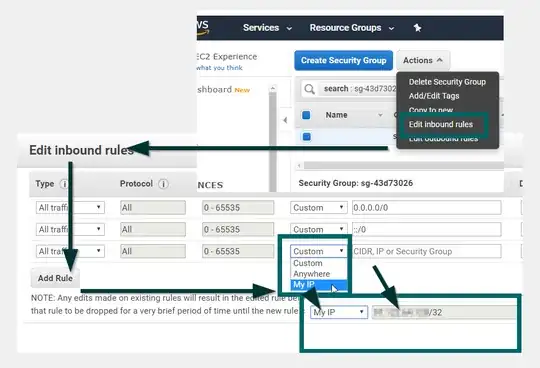Sort by the Name column header

336,115
